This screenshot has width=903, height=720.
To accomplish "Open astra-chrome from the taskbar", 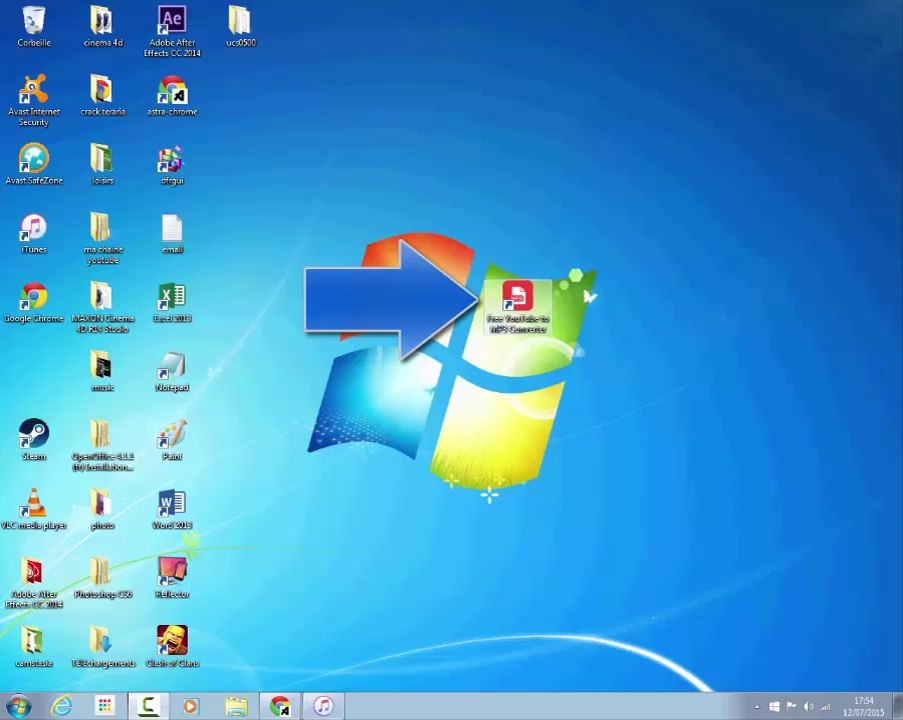I will point(280,706).
